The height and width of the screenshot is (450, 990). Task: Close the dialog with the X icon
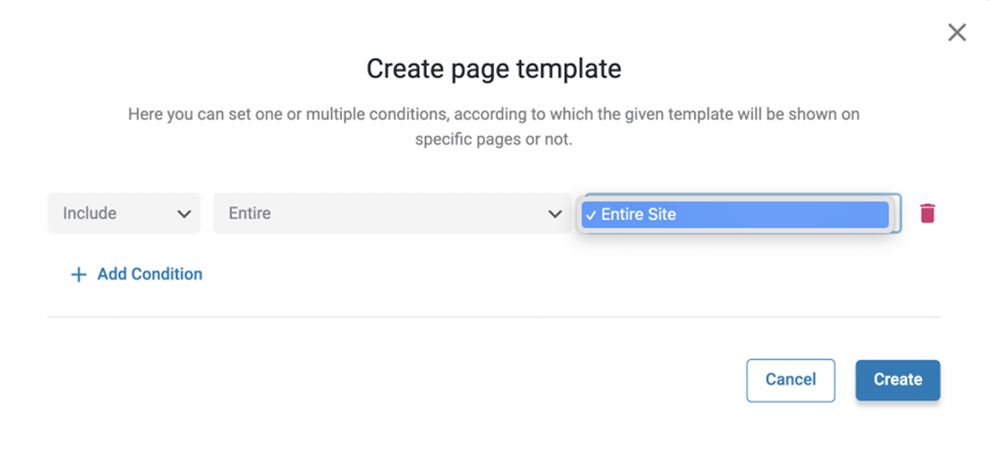pyautogui.click(x=957, y=32)
